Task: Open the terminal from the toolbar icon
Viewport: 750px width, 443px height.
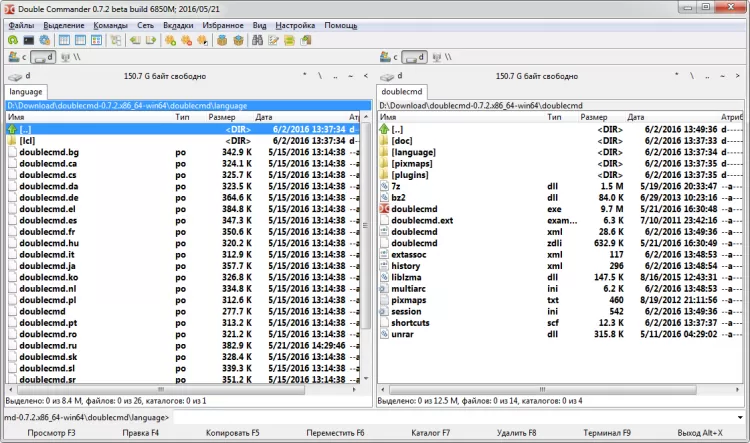Action: pyautogui.click(x=28, y=40)
